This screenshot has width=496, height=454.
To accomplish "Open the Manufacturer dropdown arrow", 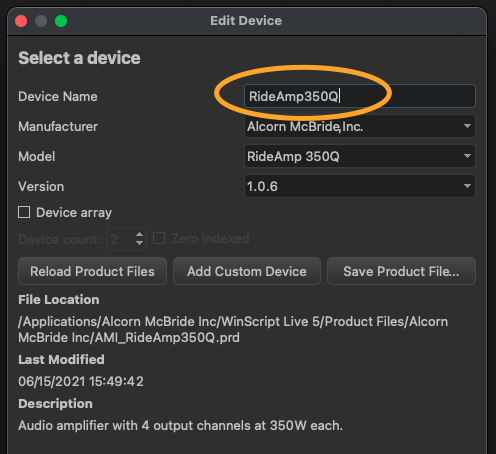I will pyautogui.click(x=467, y=126).
